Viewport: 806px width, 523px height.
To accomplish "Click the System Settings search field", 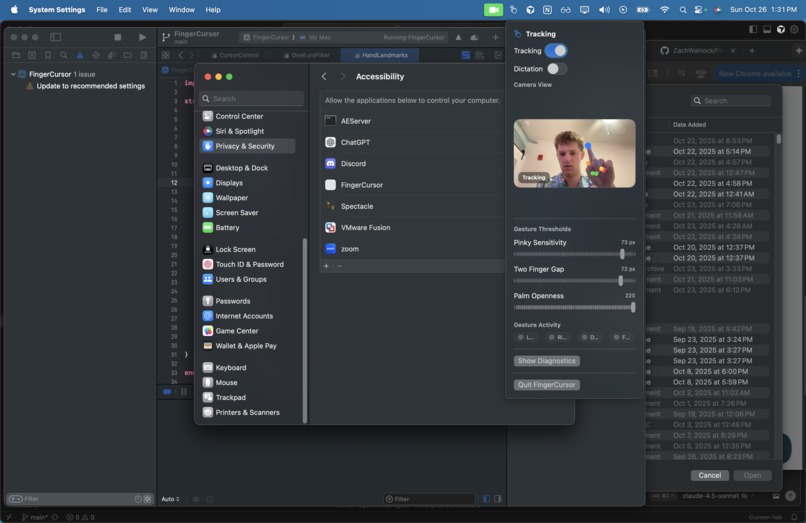I will tap(251, 98).
